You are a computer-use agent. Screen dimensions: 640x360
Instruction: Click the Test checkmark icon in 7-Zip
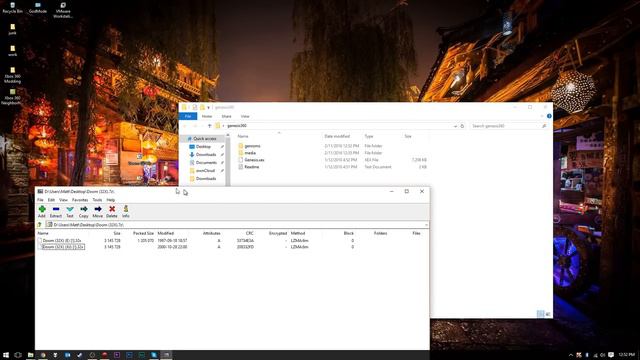(x=70, y=211)
